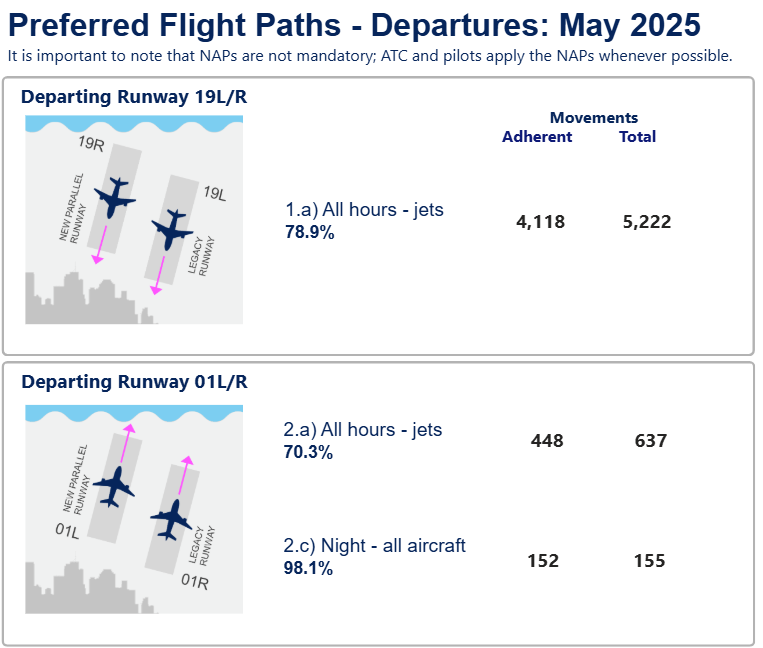
Task: Click the pink arrow above 01L plane
Action: tap(127, 443)
